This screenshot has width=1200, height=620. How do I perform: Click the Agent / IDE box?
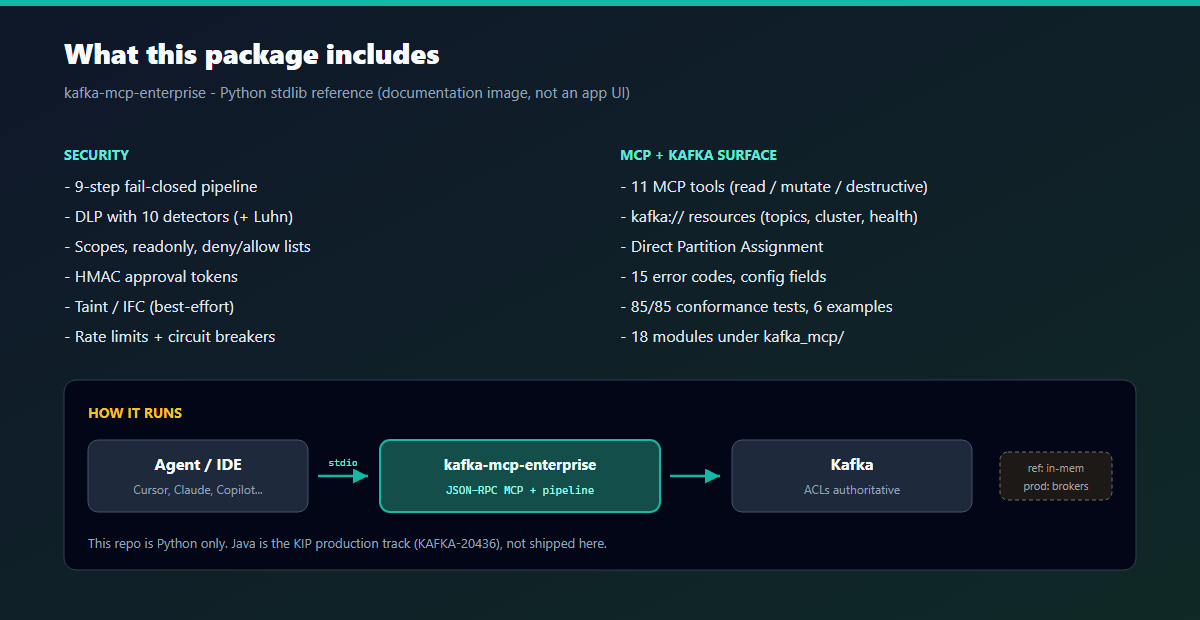tap(198, 476)
